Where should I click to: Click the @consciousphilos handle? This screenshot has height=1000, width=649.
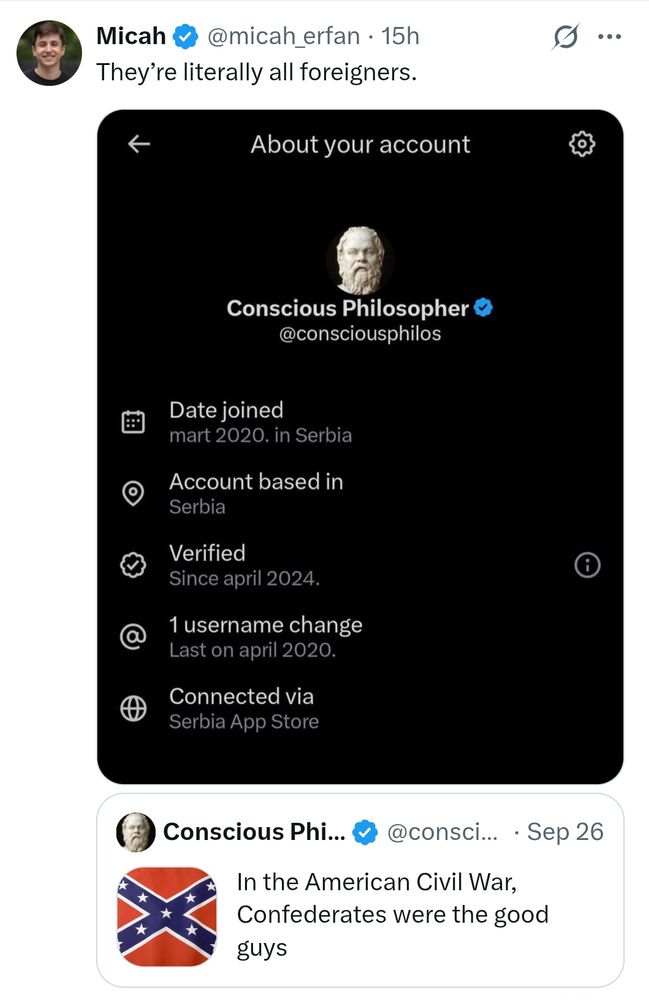(360, 334)
